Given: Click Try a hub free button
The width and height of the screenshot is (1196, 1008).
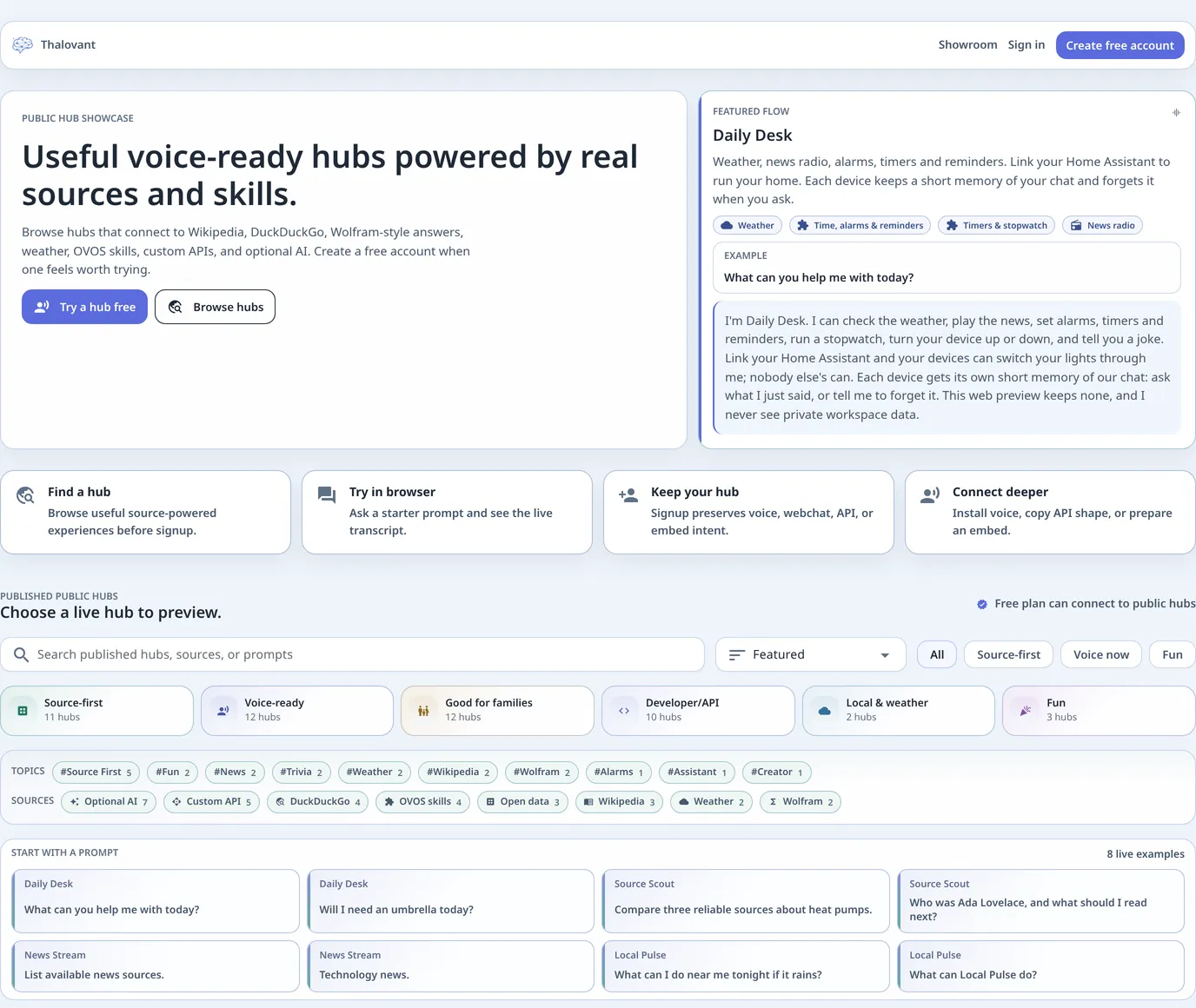Looking at the screenshot, I should [x=84, y=307].
